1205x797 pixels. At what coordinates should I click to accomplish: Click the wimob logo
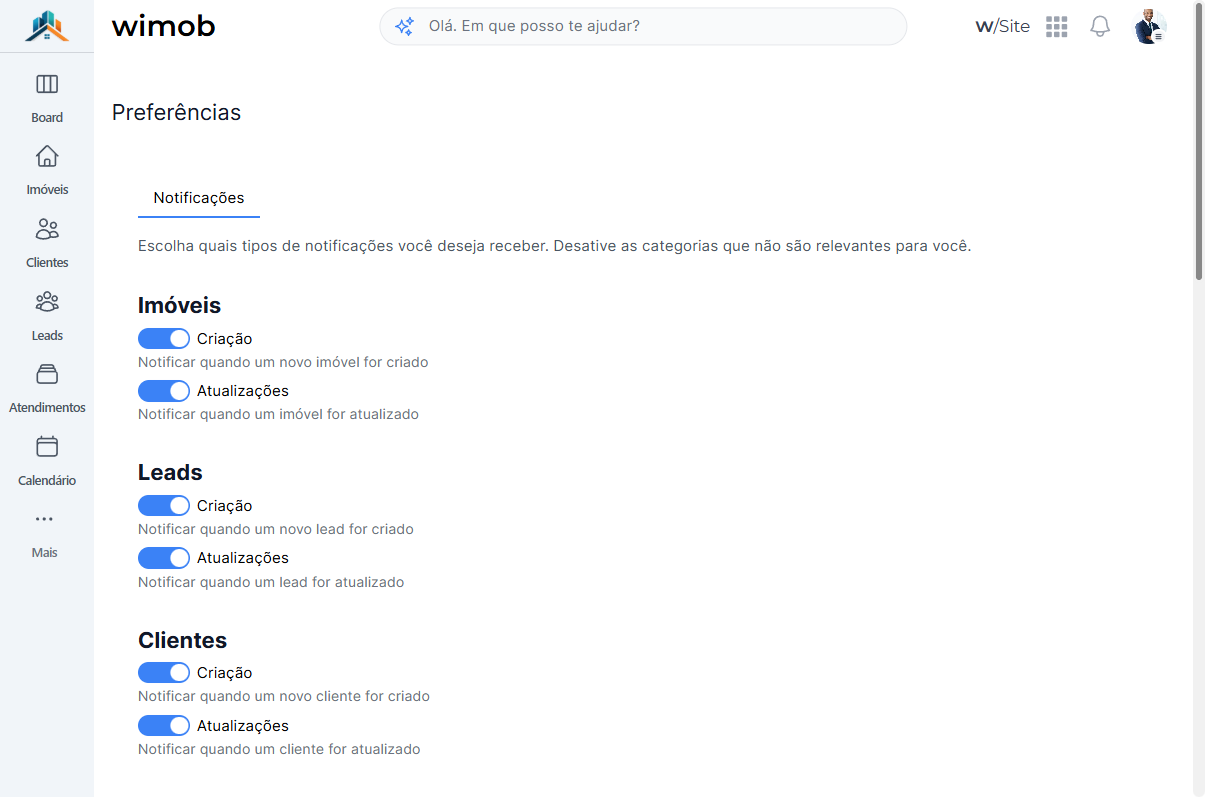pos(164,26)
